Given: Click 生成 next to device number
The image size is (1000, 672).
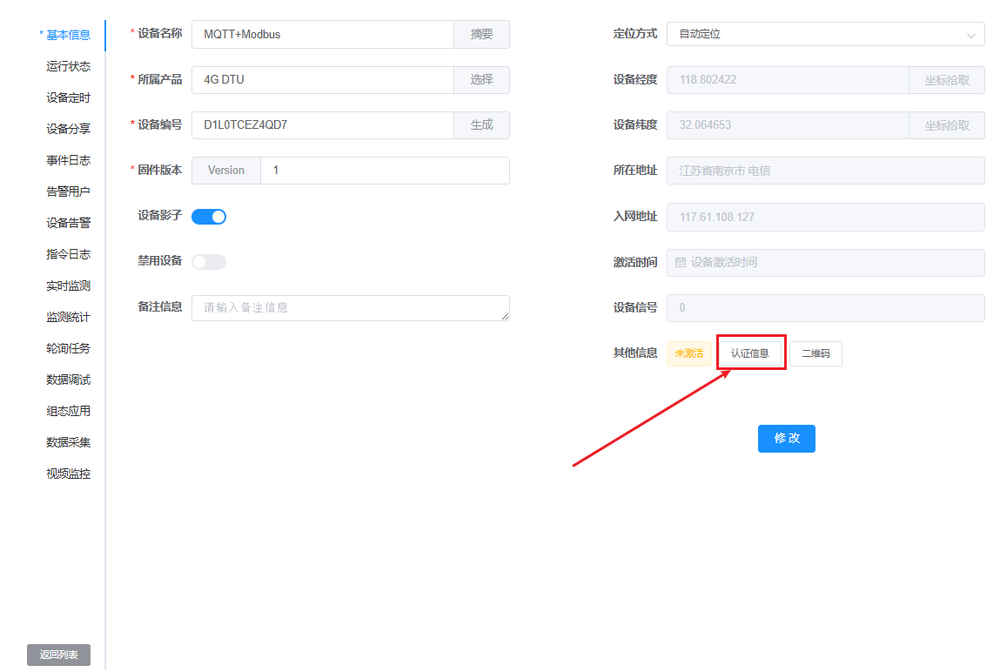Looking at the screenshot, I should tap(481, 125).
